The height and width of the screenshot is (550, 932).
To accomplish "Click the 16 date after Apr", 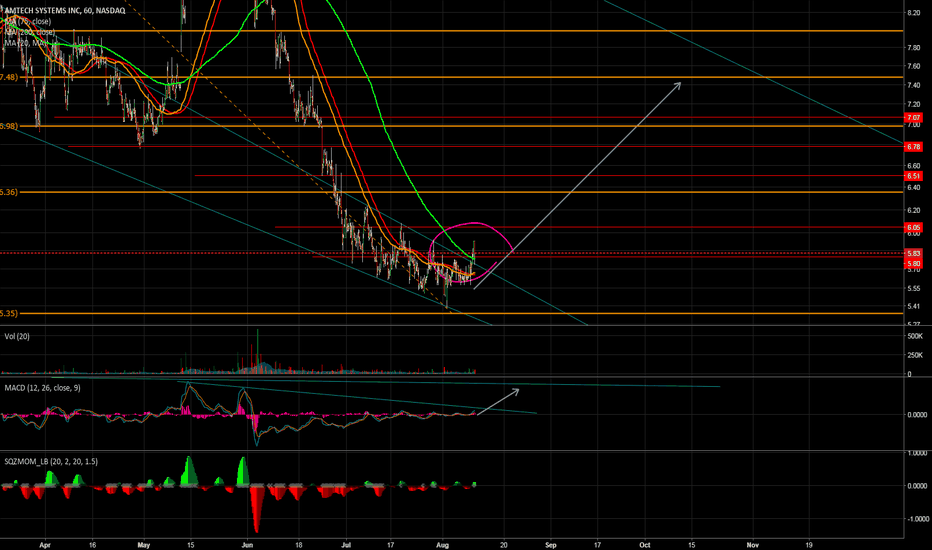I will [92, 545].
